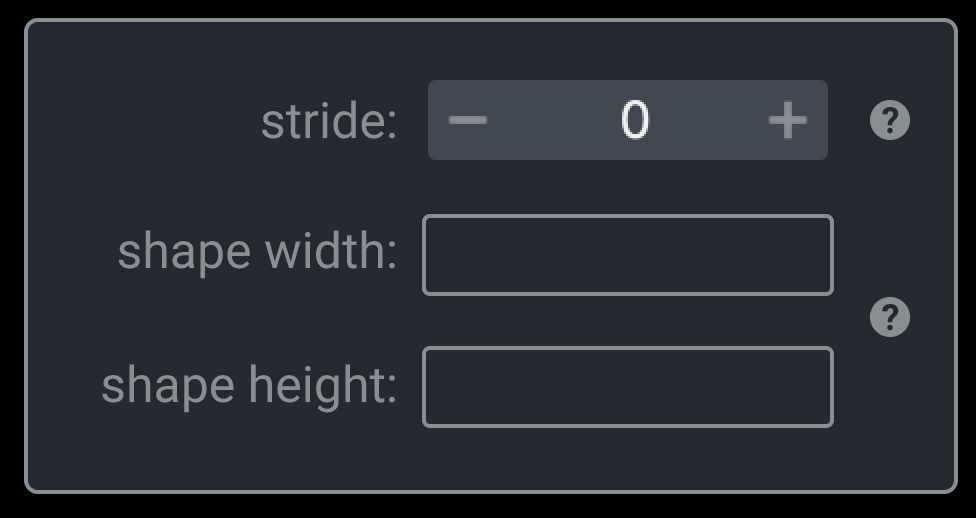Open the help icon next to stride
976x518 pixels.
[889, 120]
